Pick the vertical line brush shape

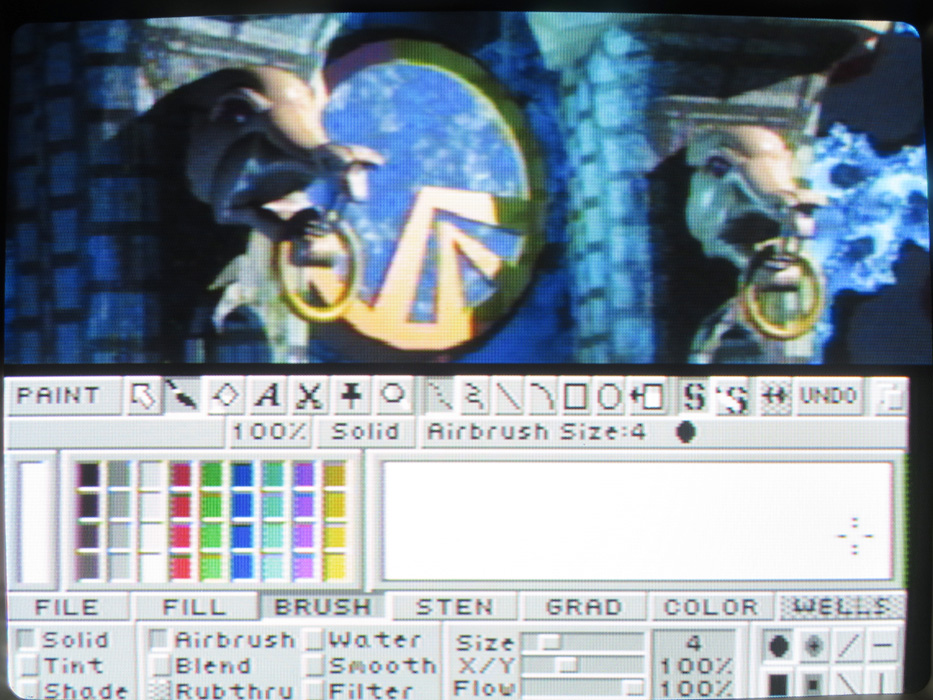pyautogui.click(x=883, y=683)
